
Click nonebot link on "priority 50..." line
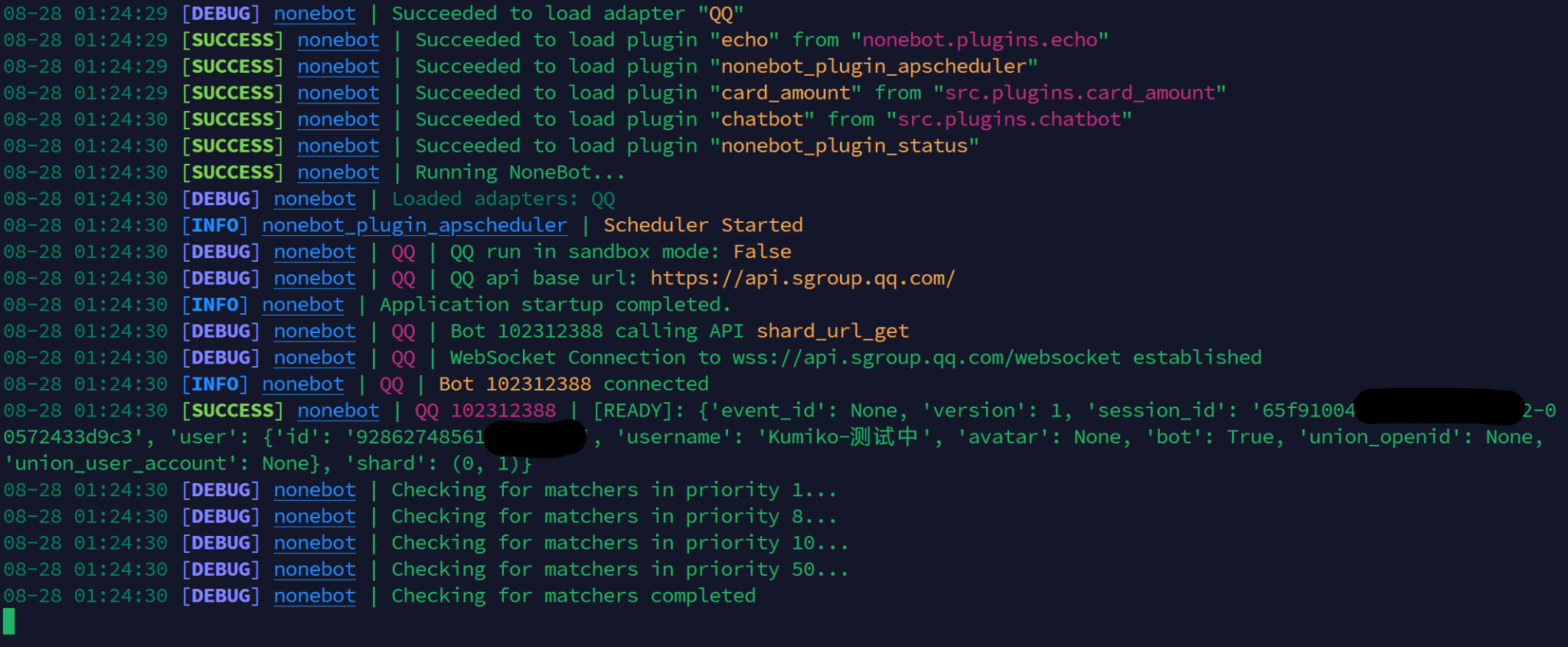[315, 570]
